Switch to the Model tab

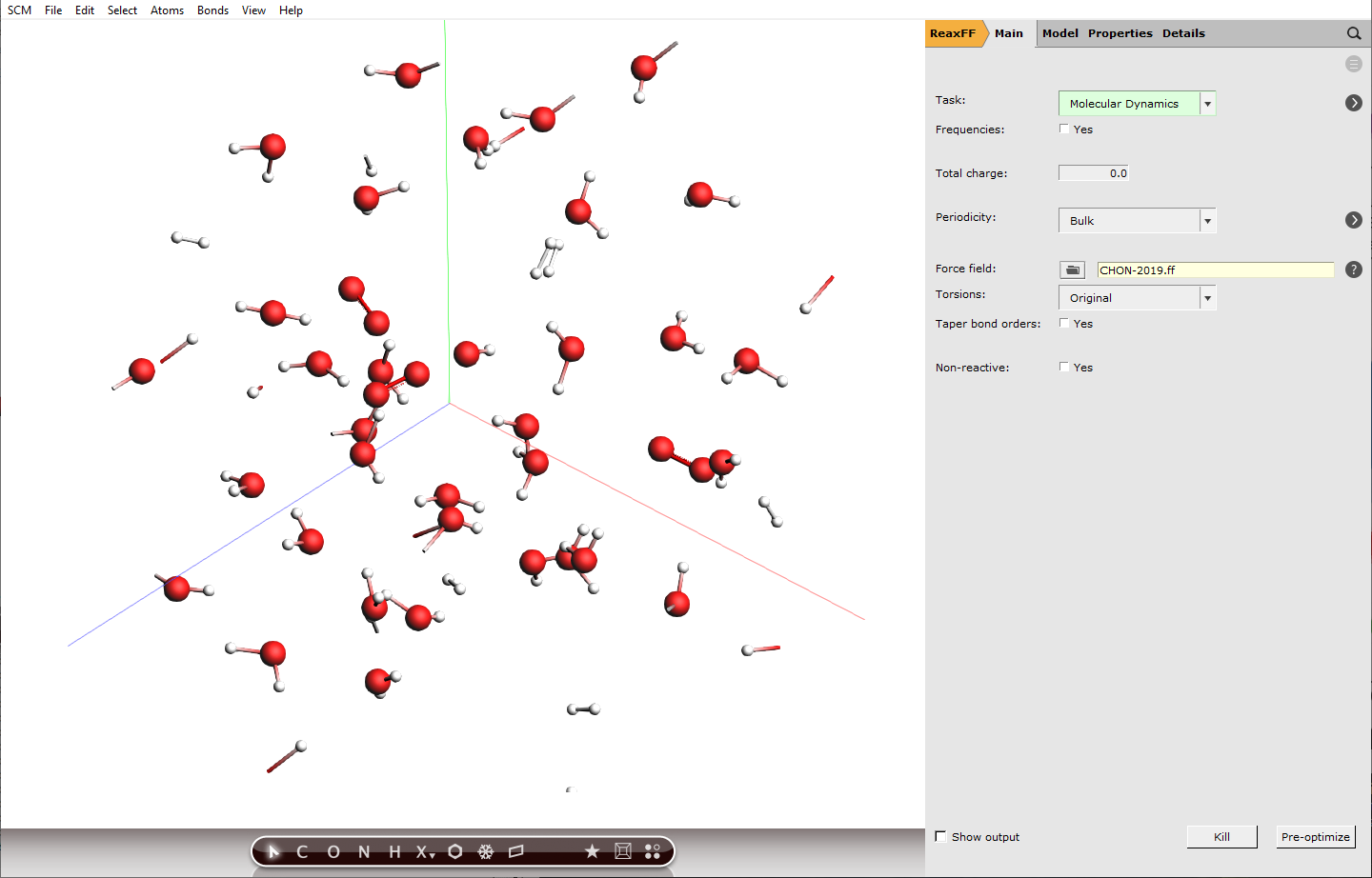[1059, 32]
